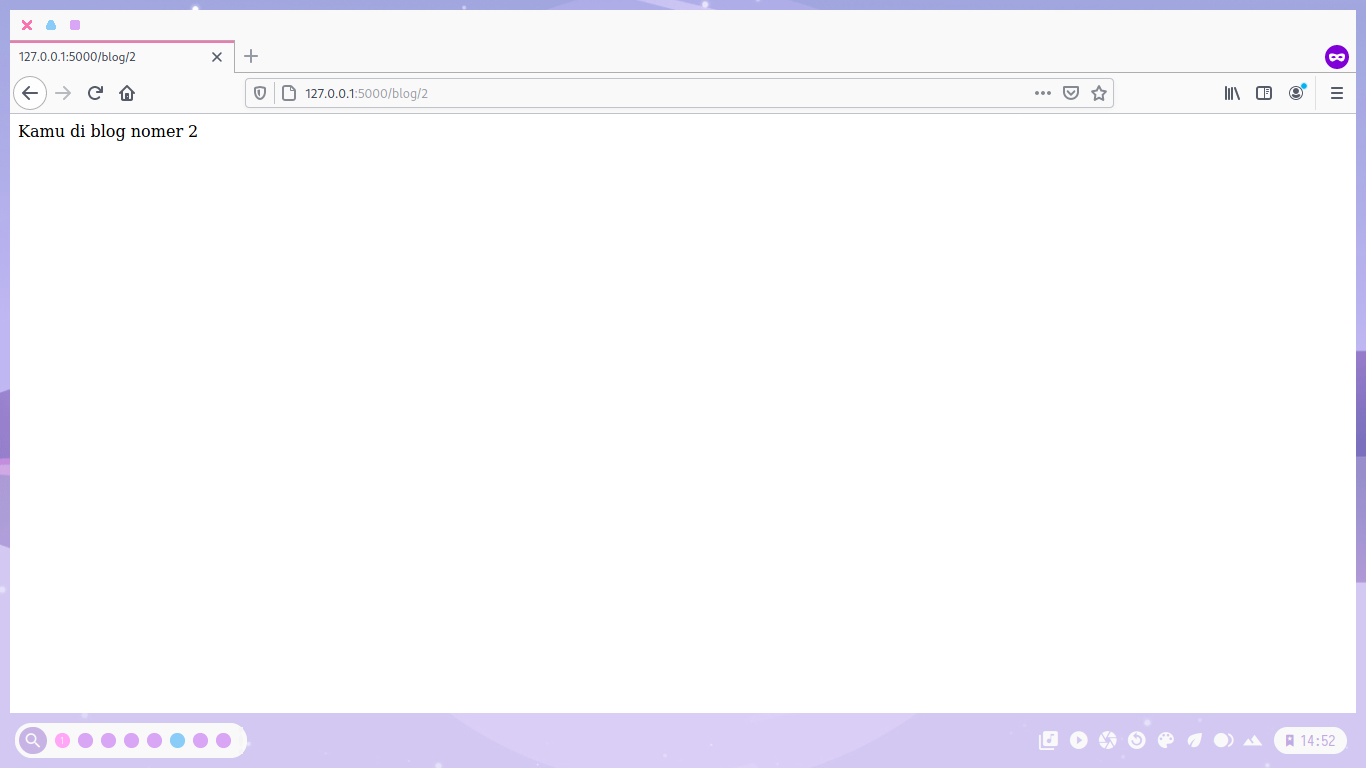
Task: Toggle the sidebar view
Action: click(1264, 93)
